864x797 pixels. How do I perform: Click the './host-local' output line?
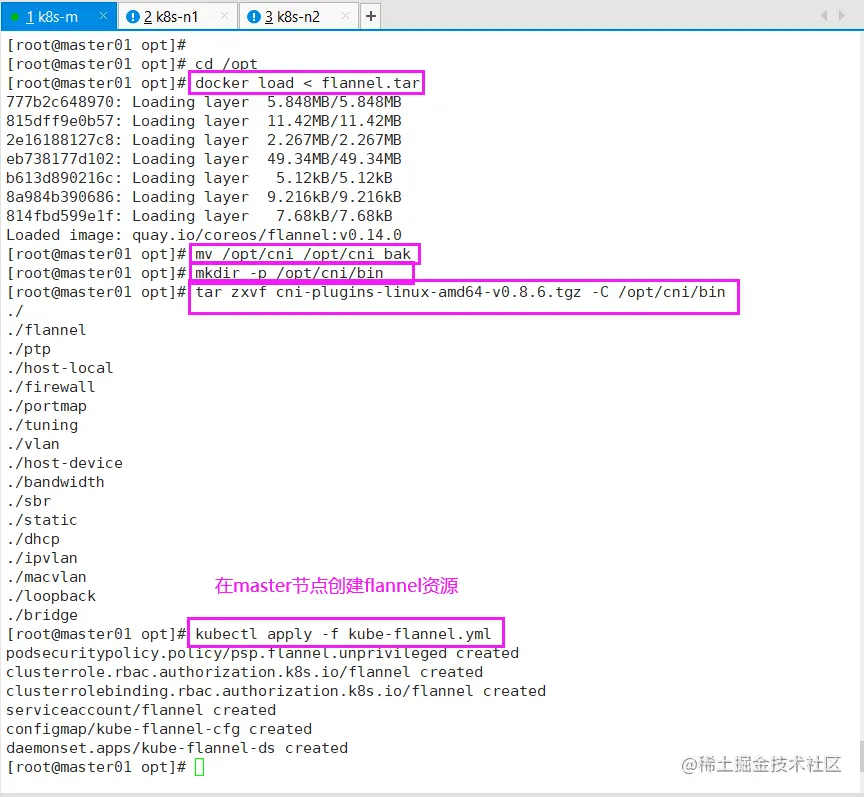pos(60,368)
